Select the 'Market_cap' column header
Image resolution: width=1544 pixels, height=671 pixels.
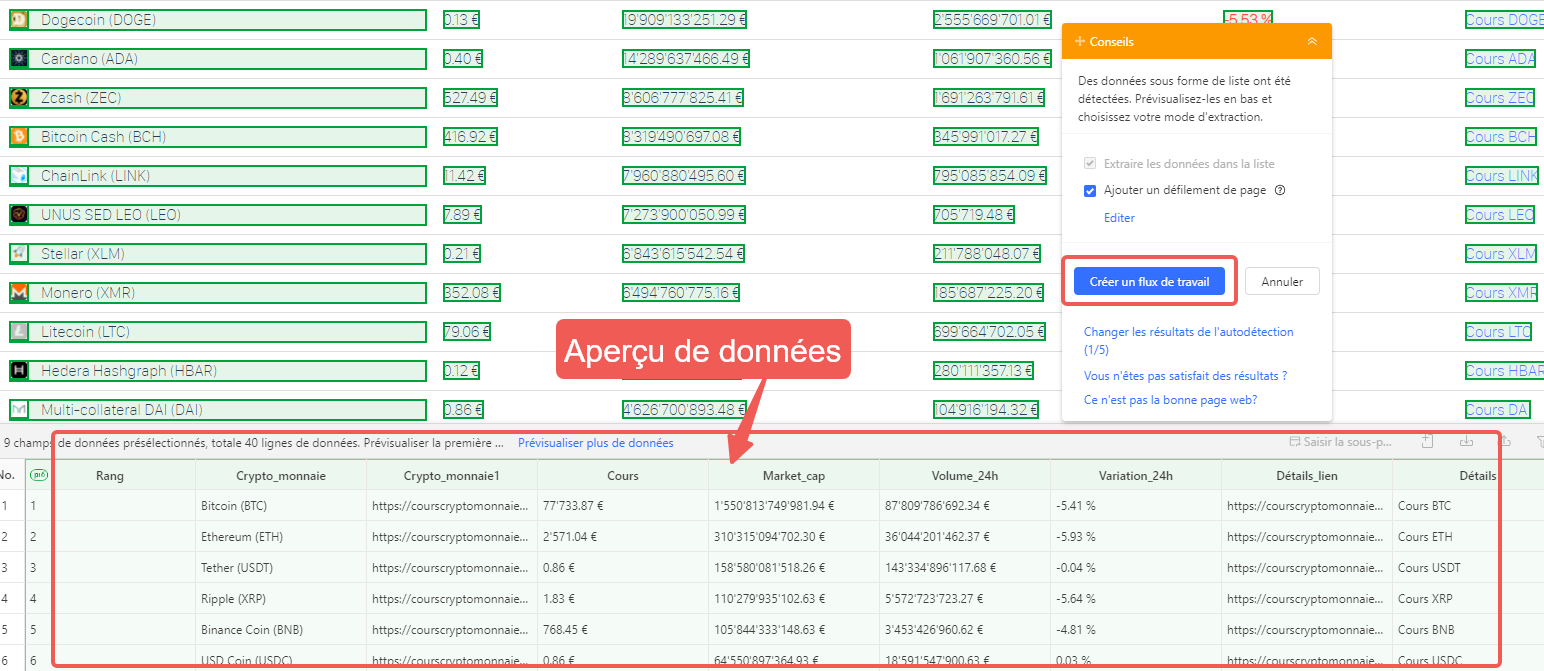[794, 476]
